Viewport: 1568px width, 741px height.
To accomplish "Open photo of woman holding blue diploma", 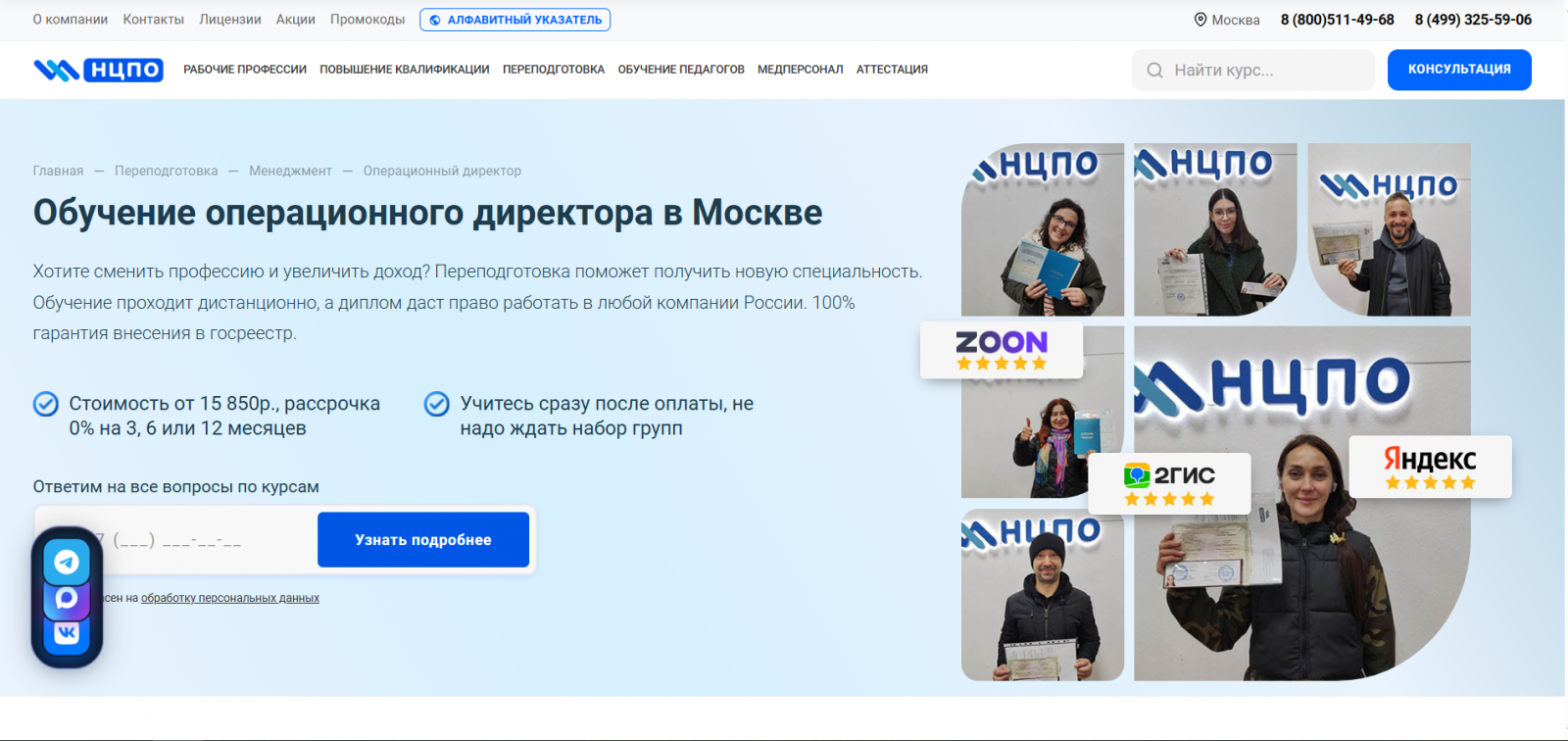I will click(x=1043, y=229).
